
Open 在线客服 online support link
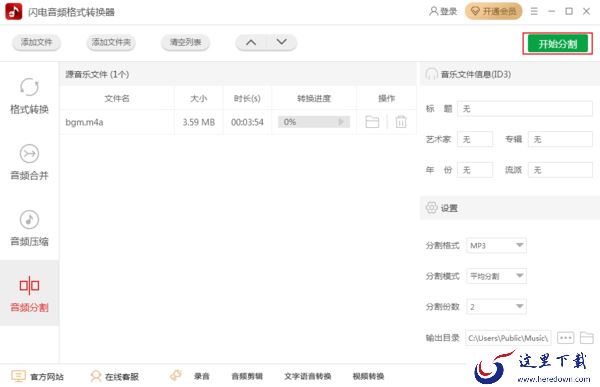click(x=122, y=377)
